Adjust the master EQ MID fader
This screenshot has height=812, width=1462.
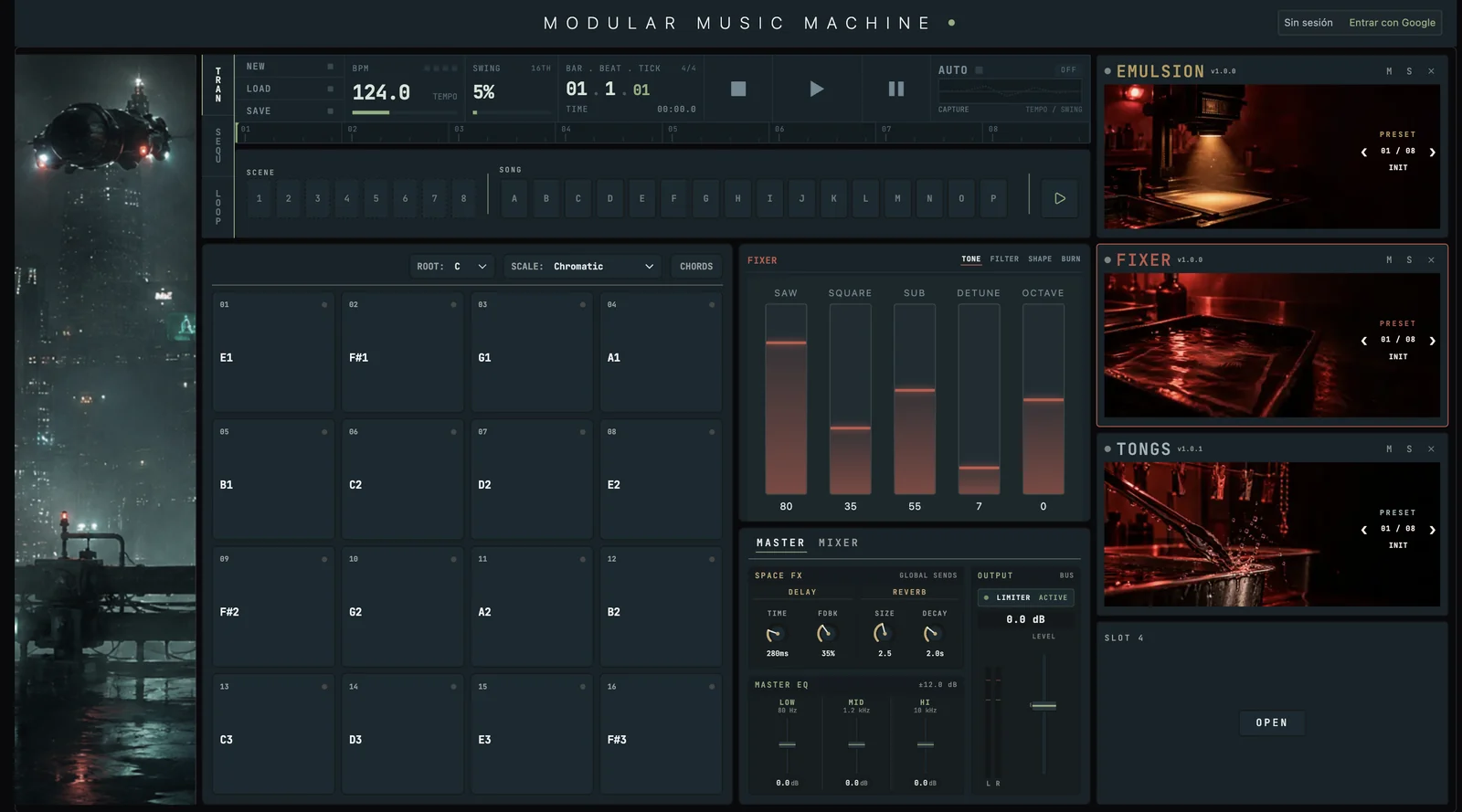point(856,744)
